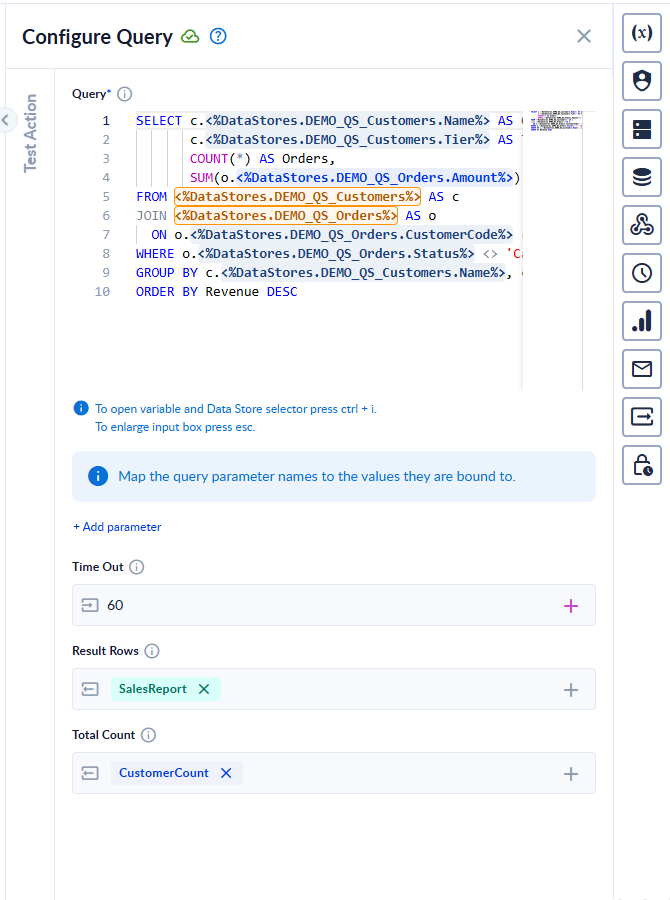Click the SELECT keyword on line 1

coord(158,121)
